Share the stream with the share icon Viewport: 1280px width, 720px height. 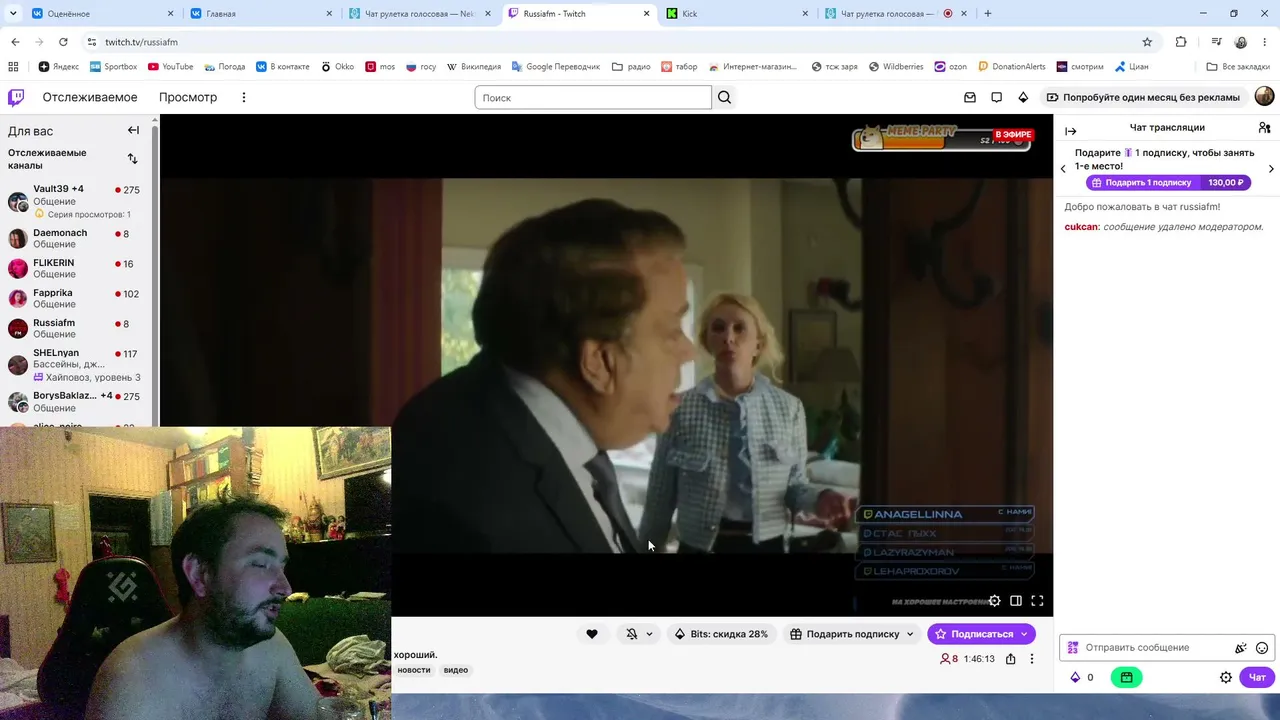[x=1011, y=659]
